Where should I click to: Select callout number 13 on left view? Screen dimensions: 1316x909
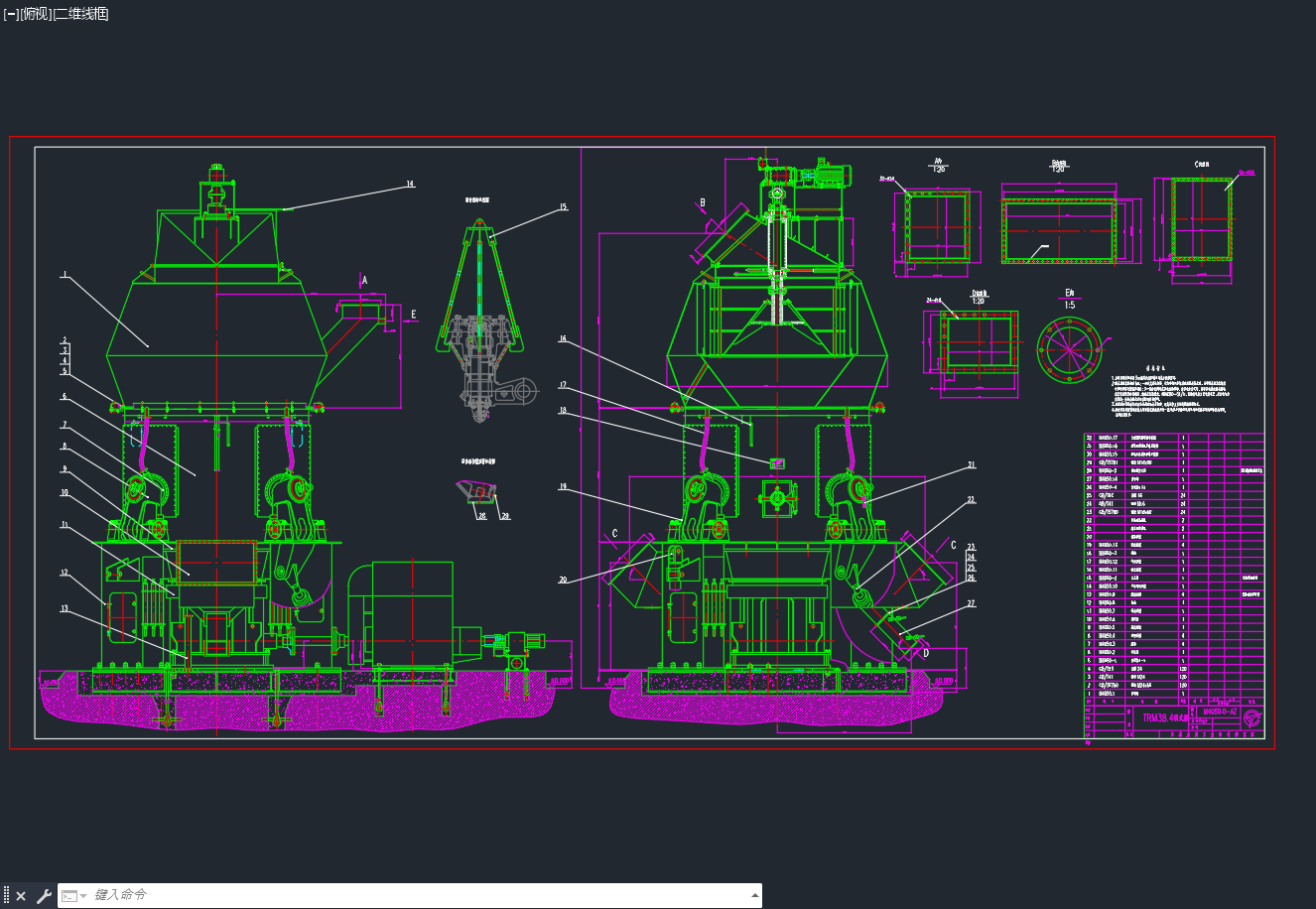coord(64,608)
